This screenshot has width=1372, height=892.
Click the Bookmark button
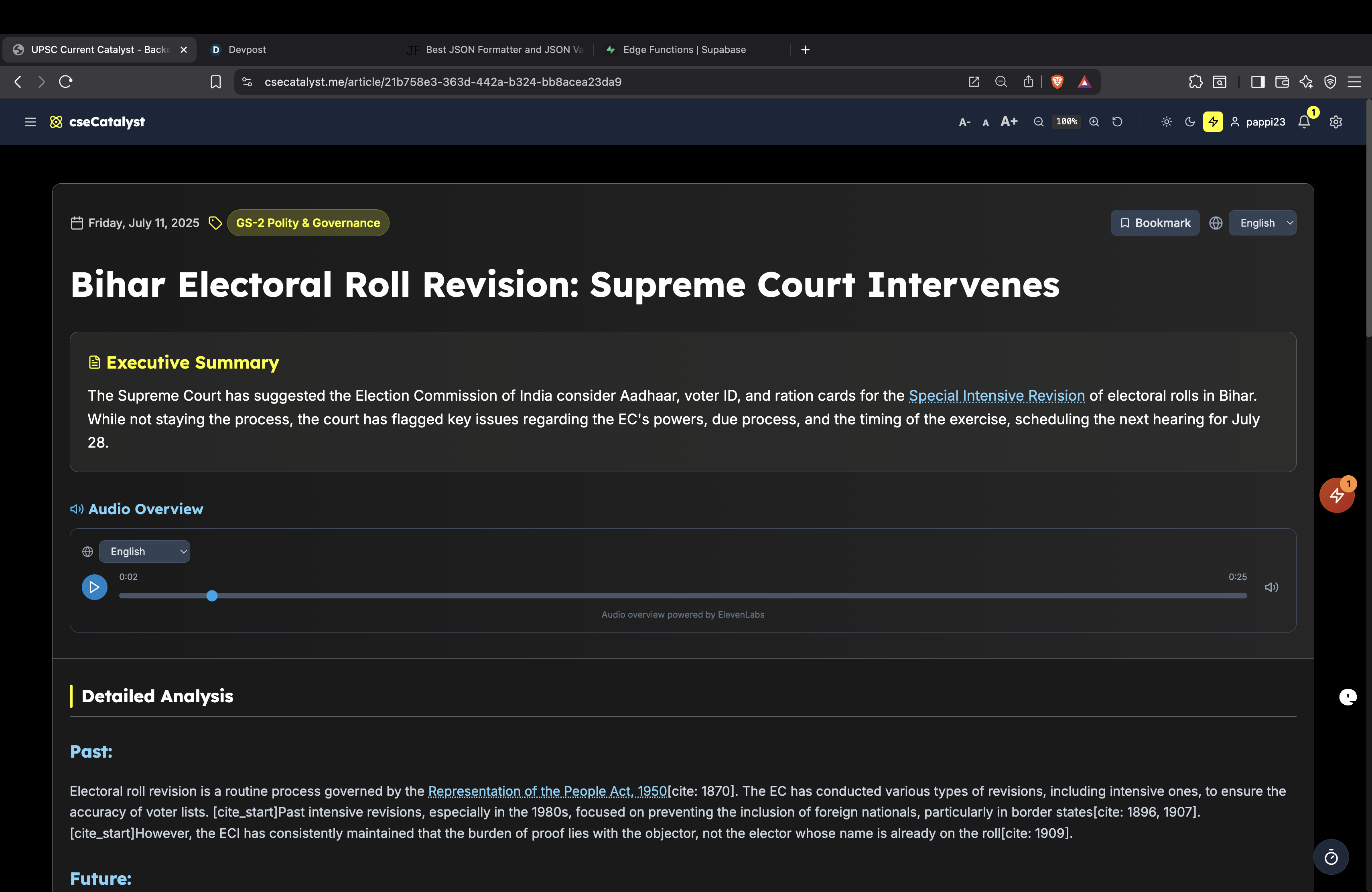click(x=1155, y=223)
